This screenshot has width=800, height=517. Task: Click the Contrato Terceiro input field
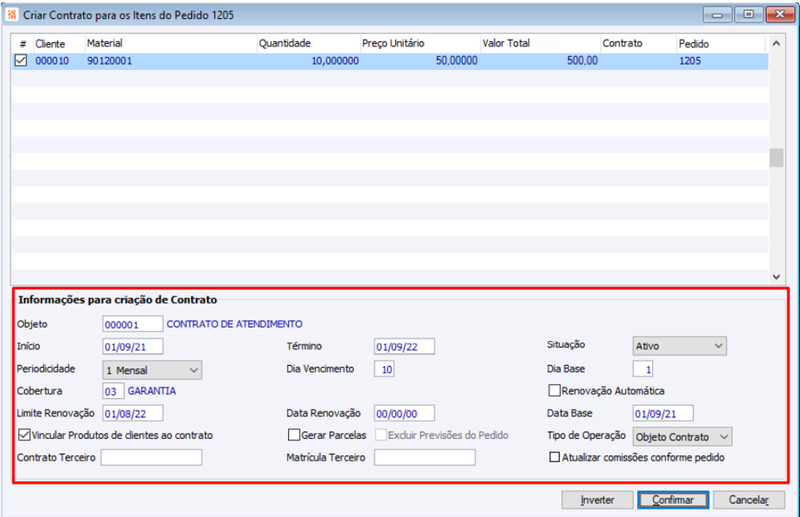click(x=151, y=457)
